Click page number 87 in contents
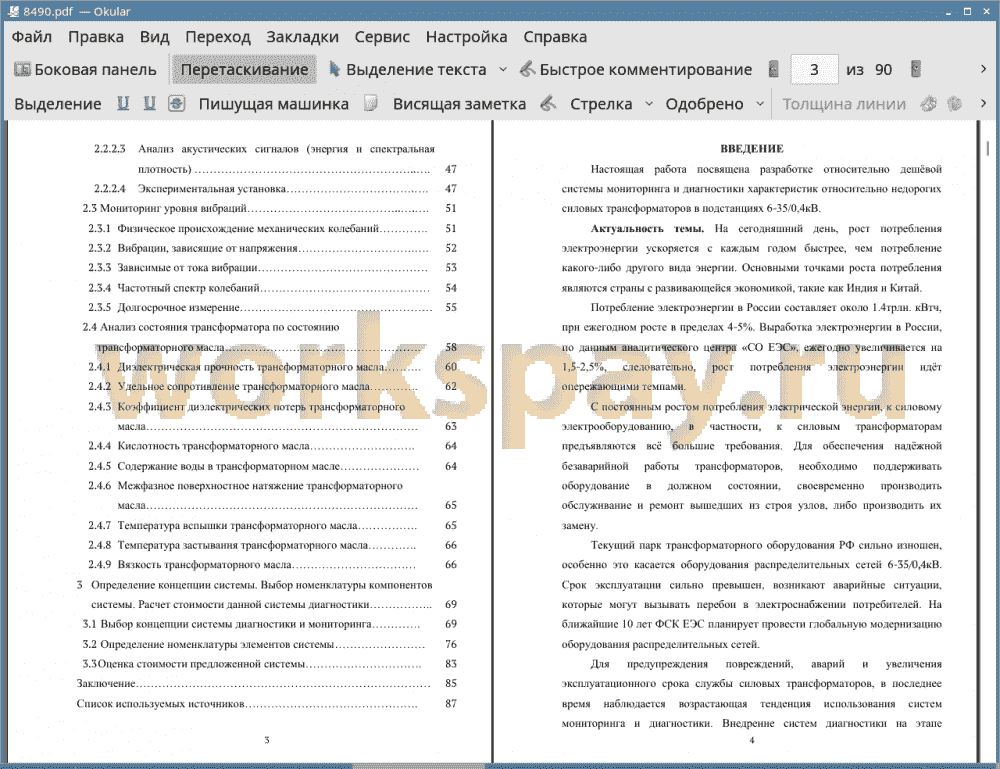 451,703
